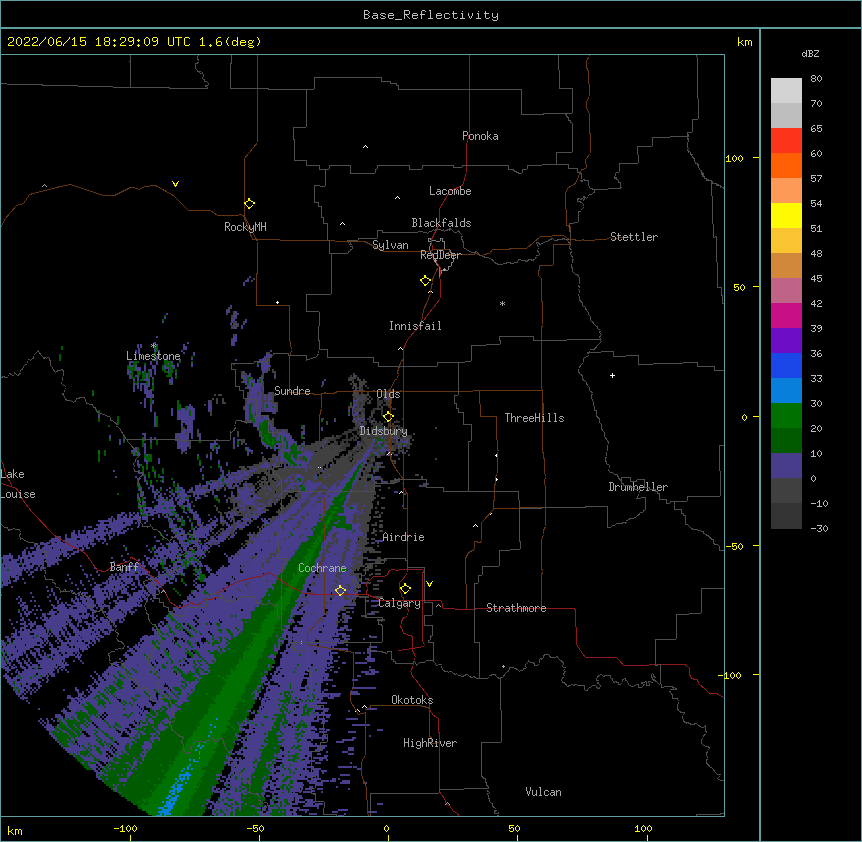
Task: Select the red 65 dBZ legend swatch
Action: 786,140
